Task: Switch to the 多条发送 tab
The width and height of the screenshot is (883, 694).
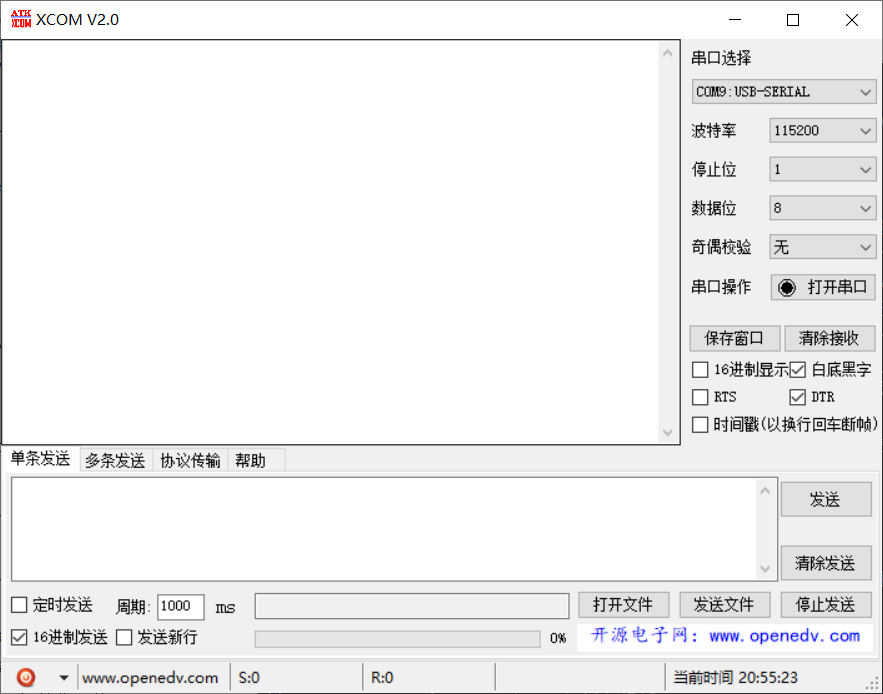Action: [x=114, y=460]
